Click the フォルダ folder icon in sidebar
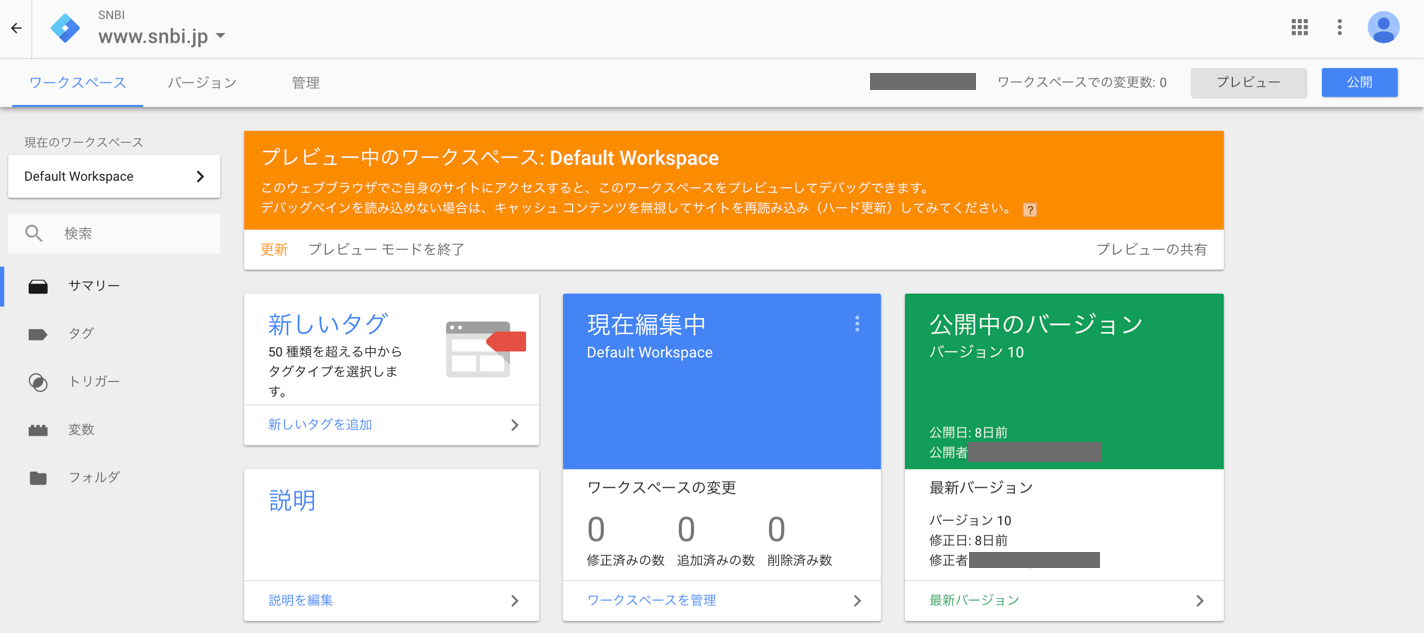 [38, 478]
